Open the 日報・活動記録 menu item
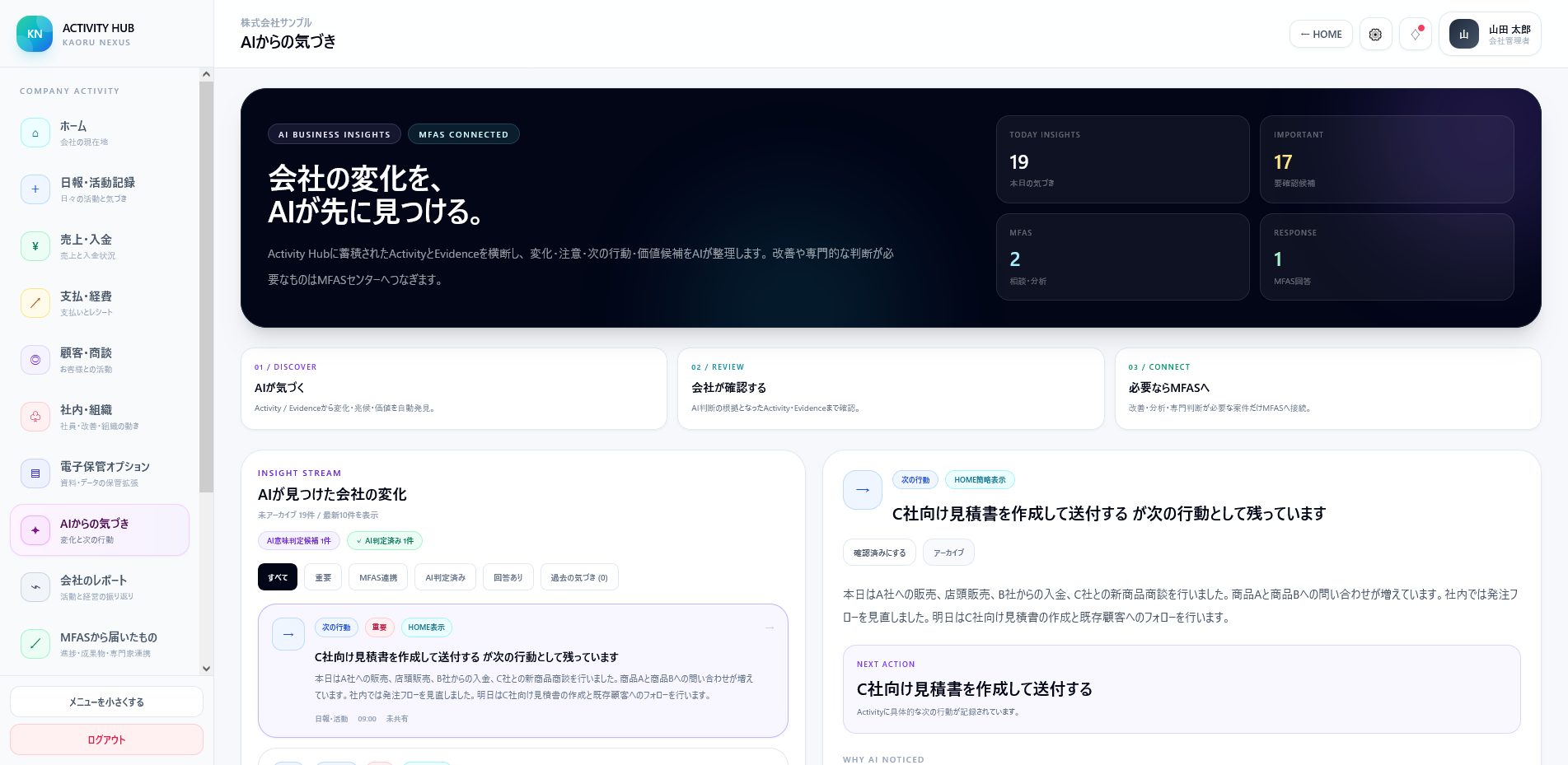 100,189
